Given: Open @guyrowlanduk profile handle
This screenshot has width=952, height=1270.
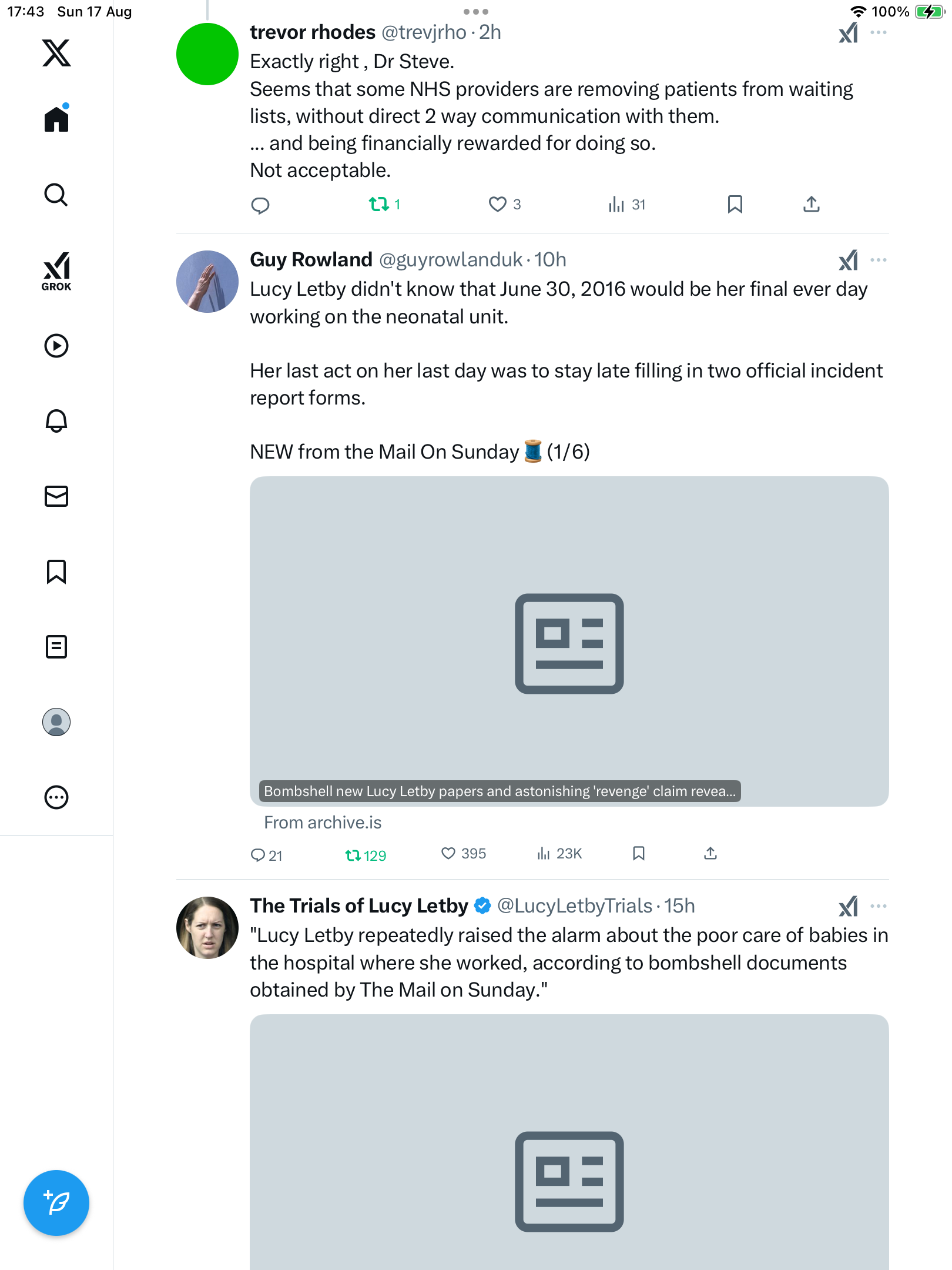Looking at the screenshot, I should click(451, 260).
